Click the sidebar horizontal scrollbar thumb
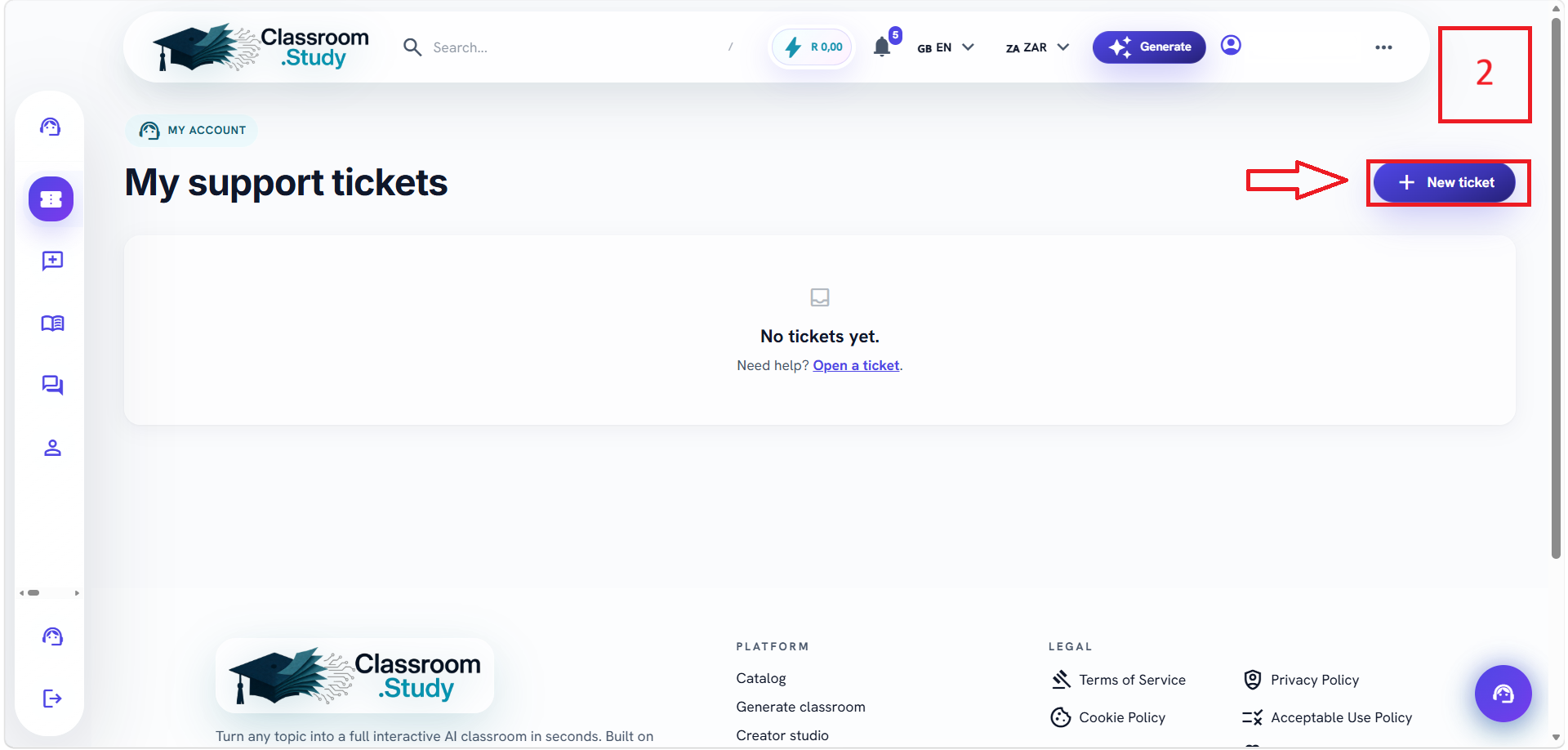Screen dimensions: 1568x750 33,593
